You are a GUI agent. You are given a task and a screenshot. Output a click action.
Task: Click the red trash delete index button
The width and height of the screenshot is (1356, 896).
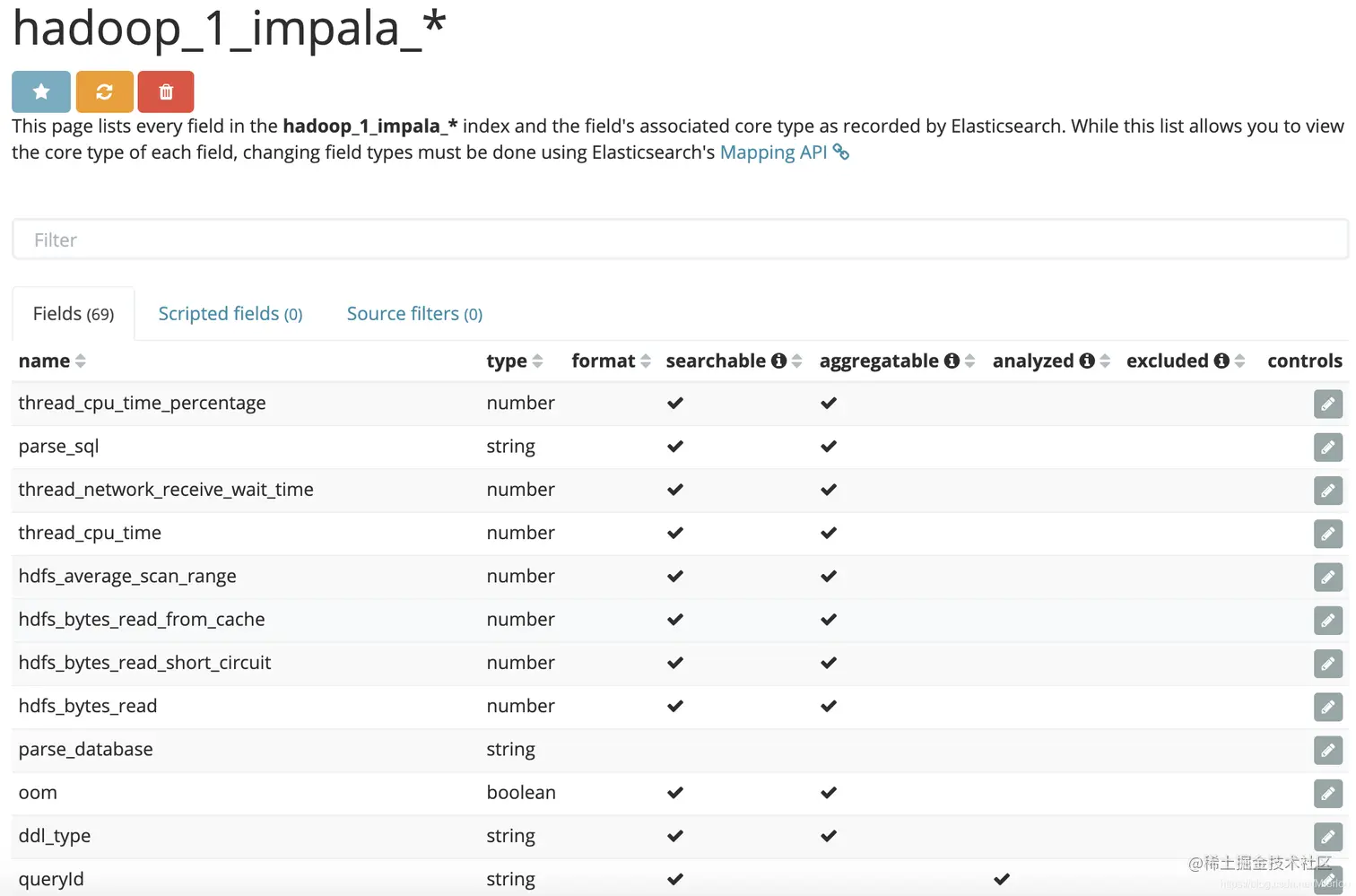point(166,91)
